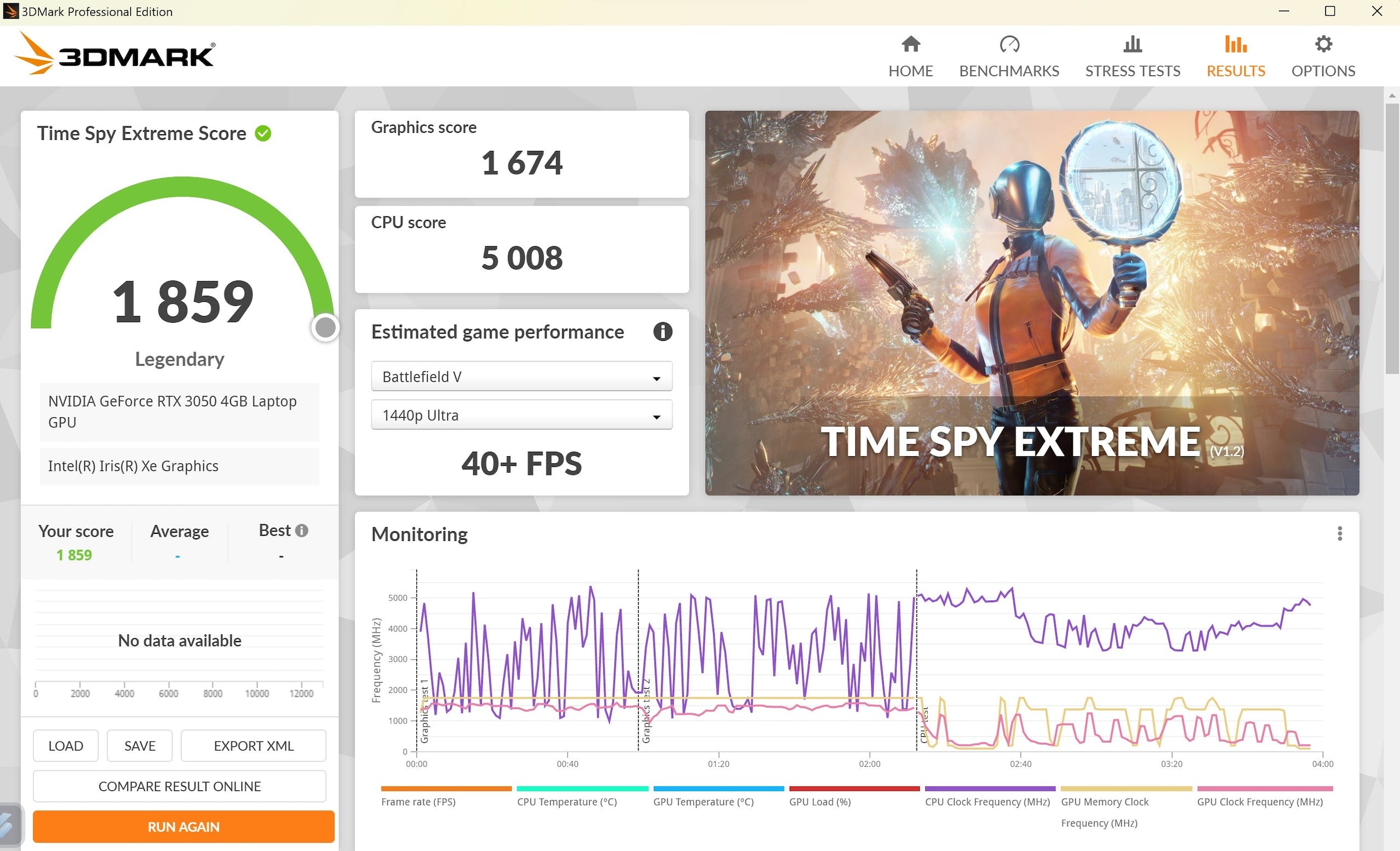Open the Monitoring three-dot menu
This screenshot has width=1400, height=851.
click(1339, 533)
